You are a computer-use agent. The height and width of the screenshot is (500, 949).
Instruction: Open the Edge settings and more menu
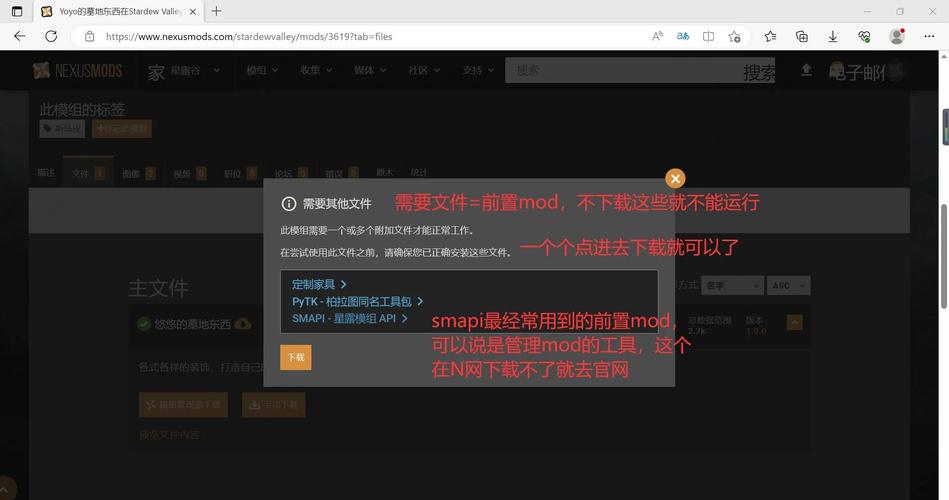tap(929, 36)
